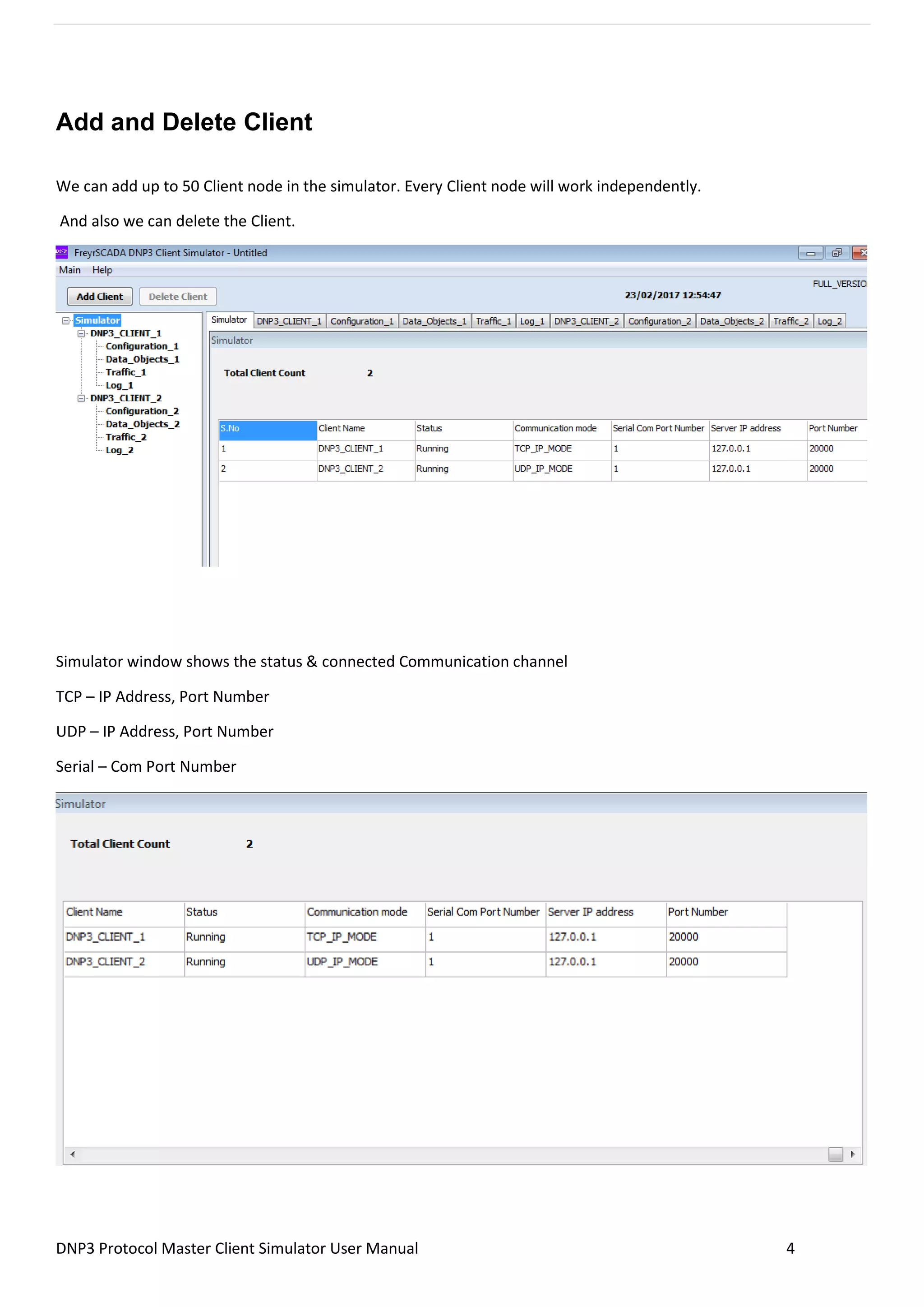Switch to the DNP3_CLIENT_2 tab
The width and height of the screenshot is (924, 1307).
click(587, 321)
